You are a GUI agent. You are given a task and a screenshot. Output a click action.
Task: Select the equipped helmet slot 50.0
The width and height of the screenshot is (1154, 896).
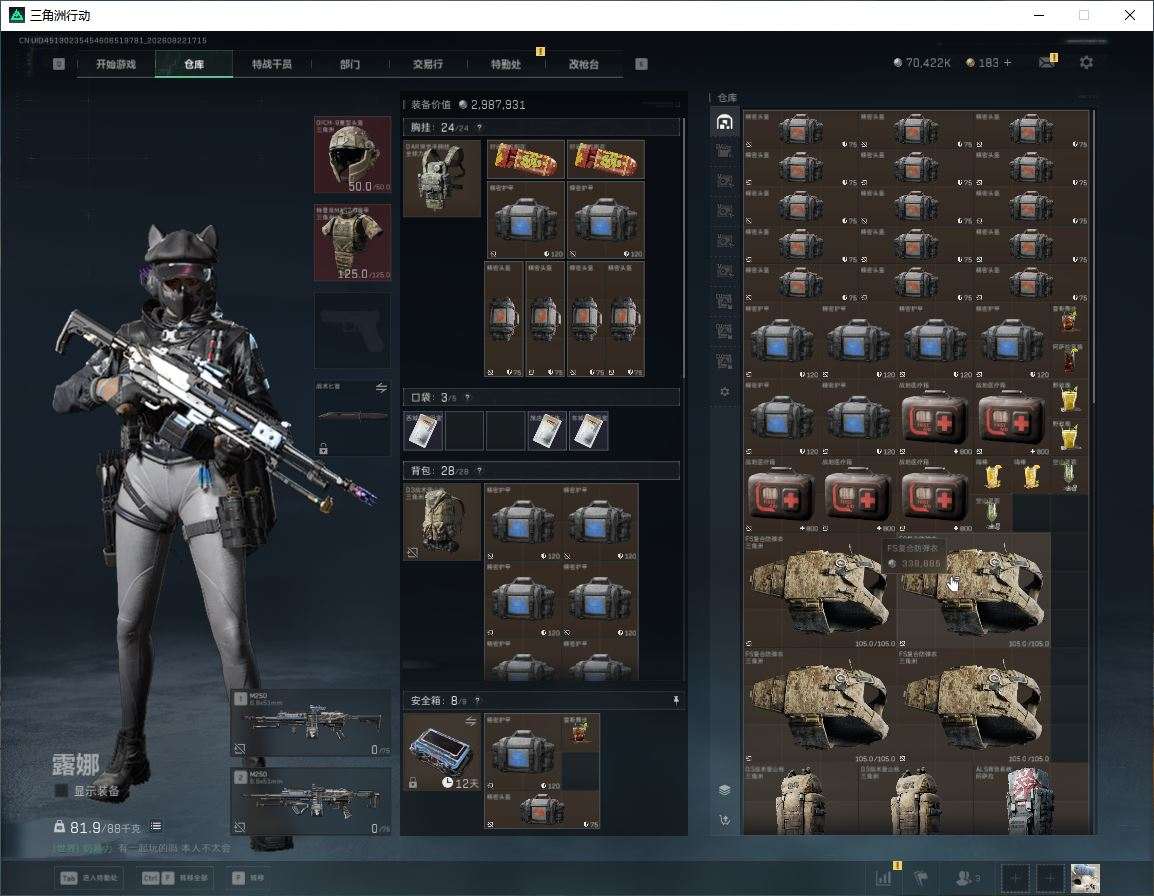(x=353, y=155)
